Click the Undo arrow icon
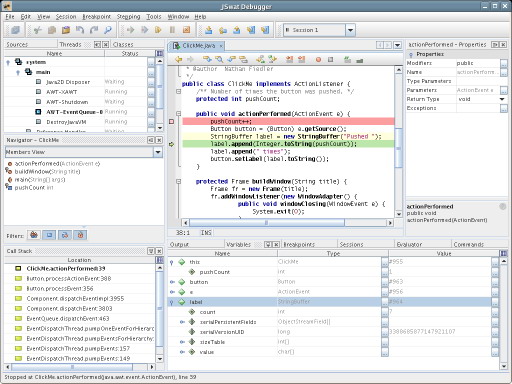512x384 pixels. 80,30
